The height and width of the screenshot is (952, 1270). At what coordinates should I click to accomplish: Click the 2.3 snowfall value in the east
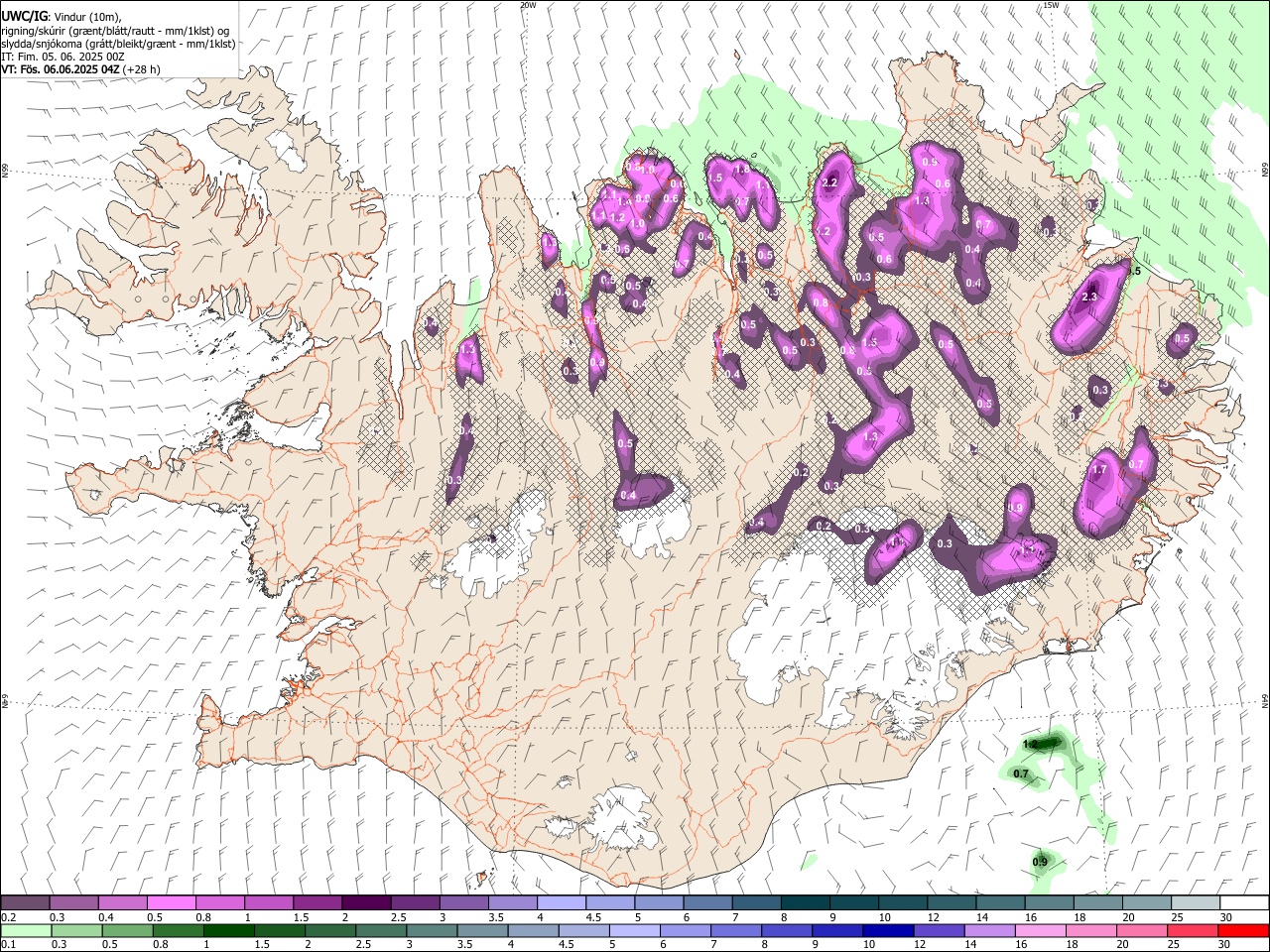pyautogui.click(x=1089, y=297)
